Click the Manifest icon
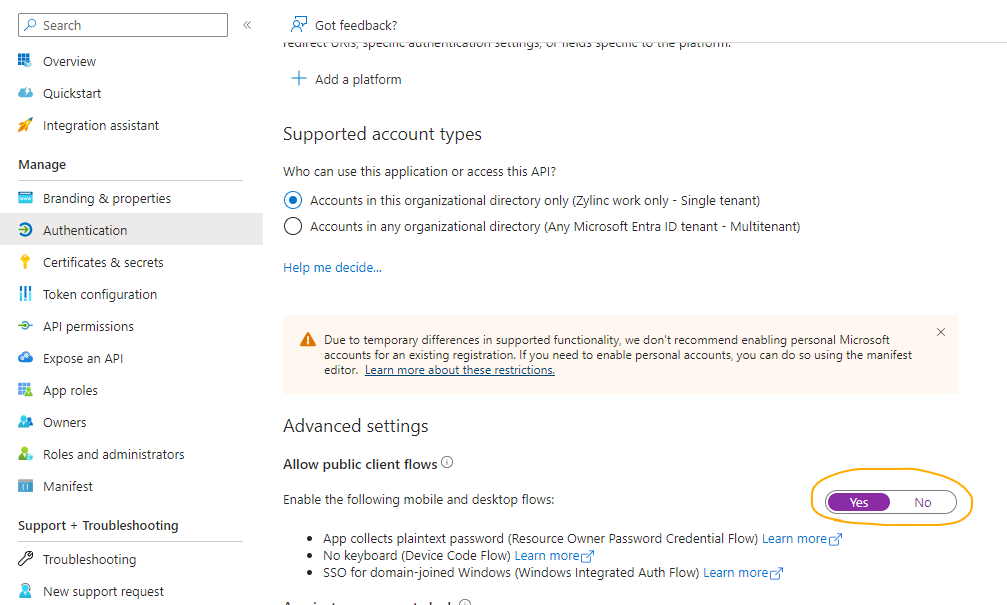 (x=25, y=486)
